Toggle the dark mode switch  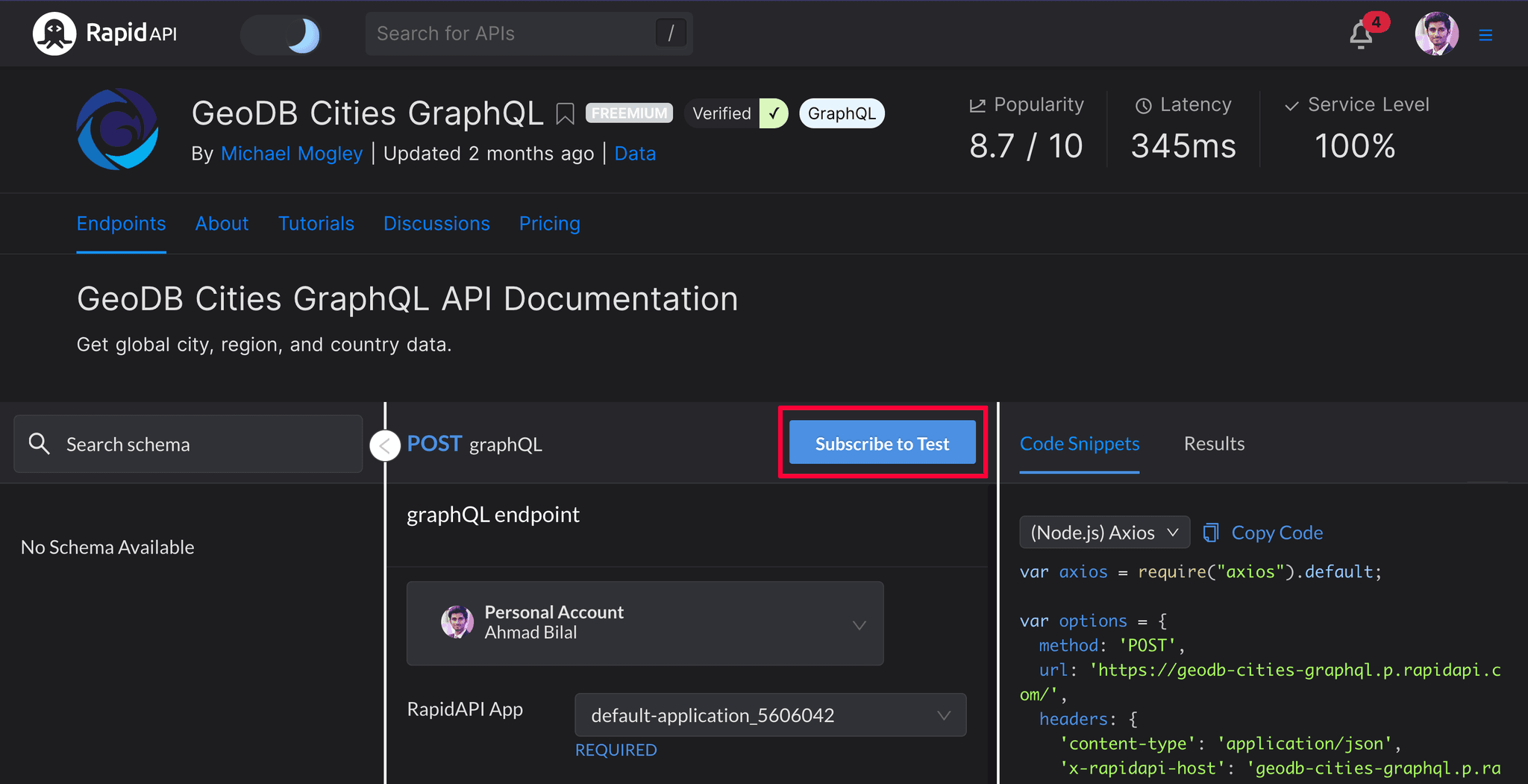pos(281,34)
